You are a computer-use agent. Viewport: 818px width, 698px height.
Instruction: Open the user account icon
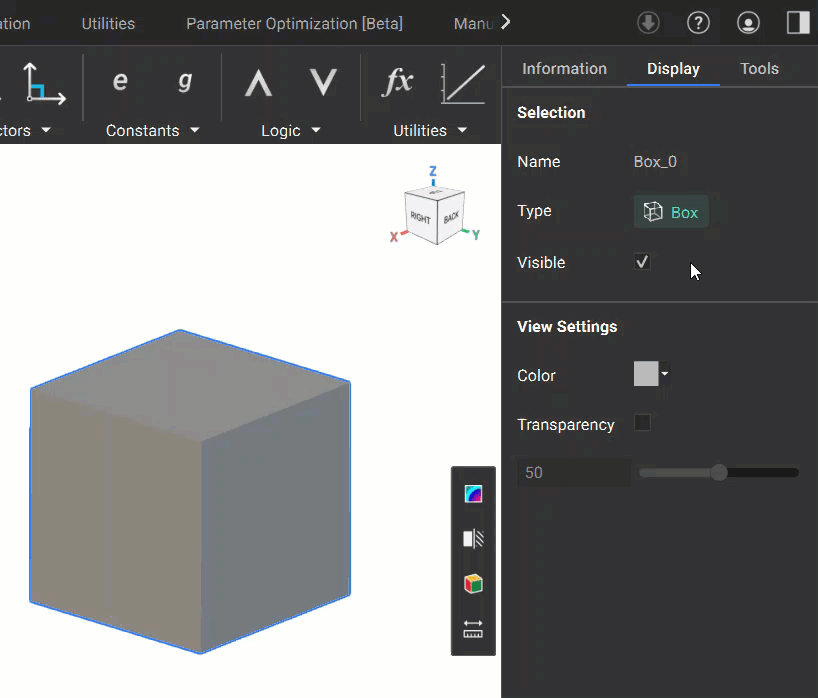pos(748,23)
